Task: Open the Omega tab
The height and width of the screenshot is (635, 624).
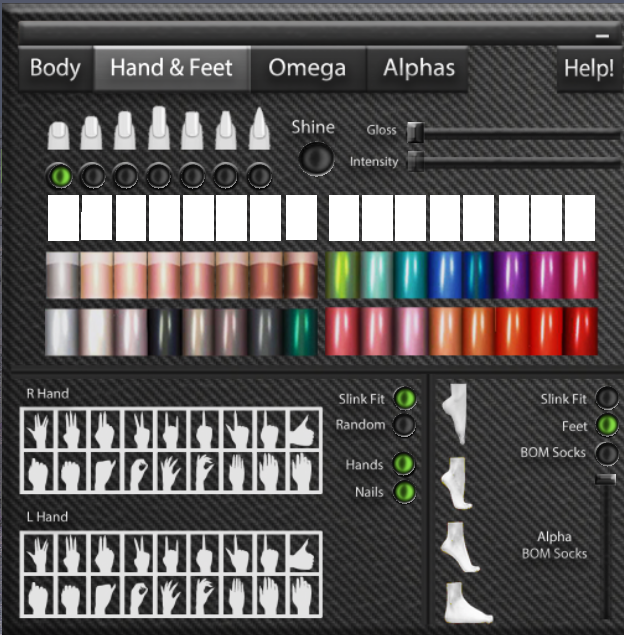Action: click(308, 68)
